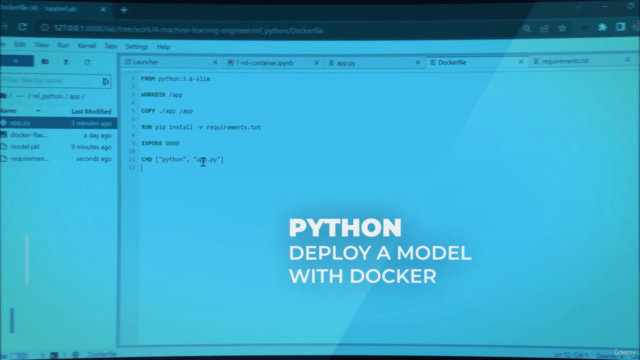Toggle the browser side panel icon

tap(620, 27)
